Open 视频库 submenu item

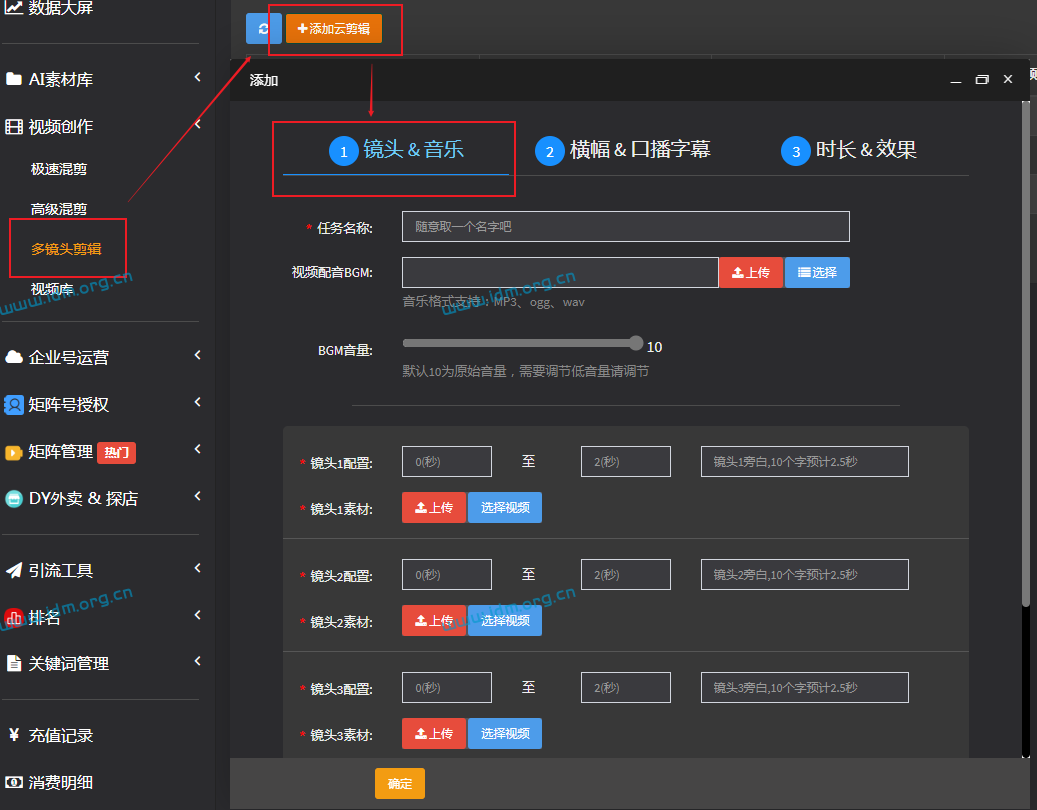[52, 289]
